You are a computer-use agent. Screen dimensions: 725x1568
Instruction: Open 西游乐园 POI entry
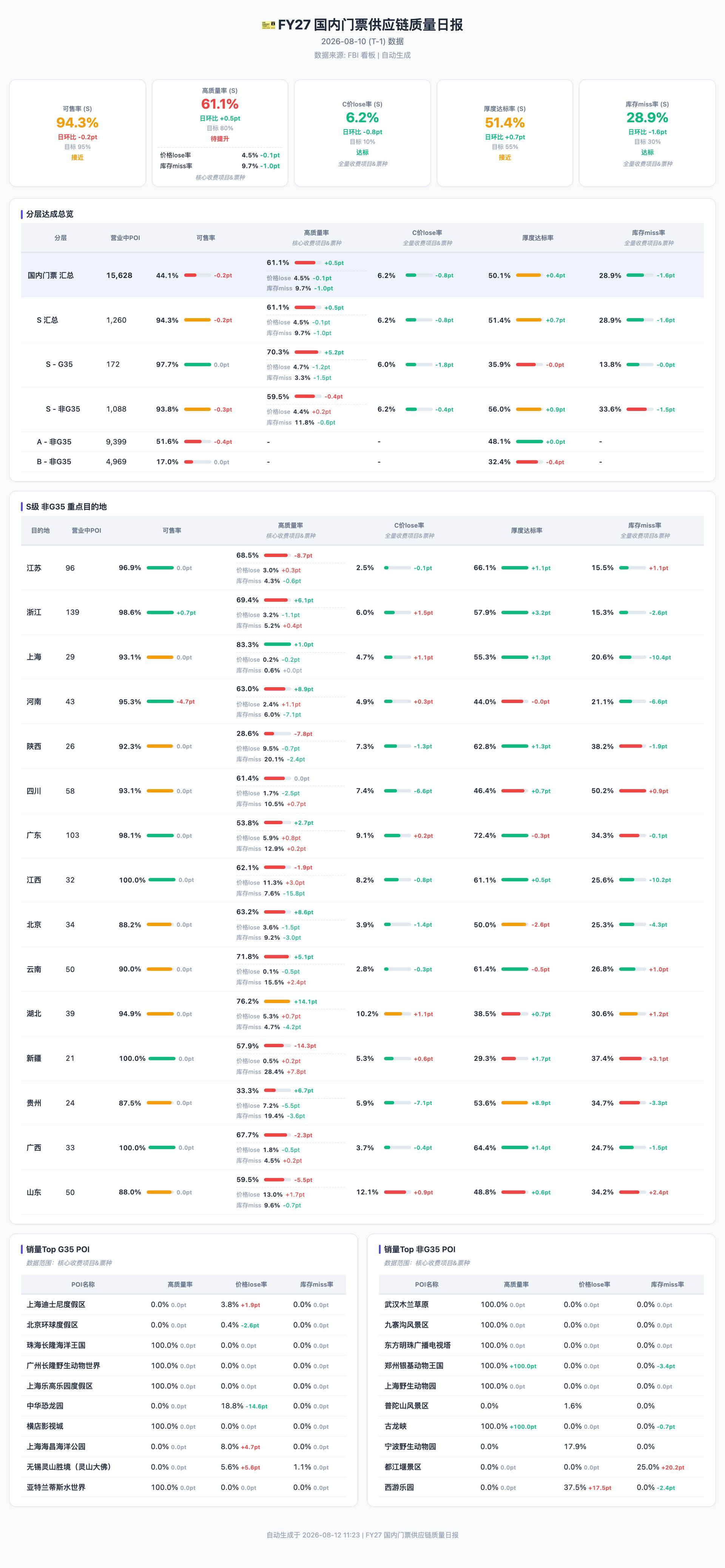coord(399,1487)
